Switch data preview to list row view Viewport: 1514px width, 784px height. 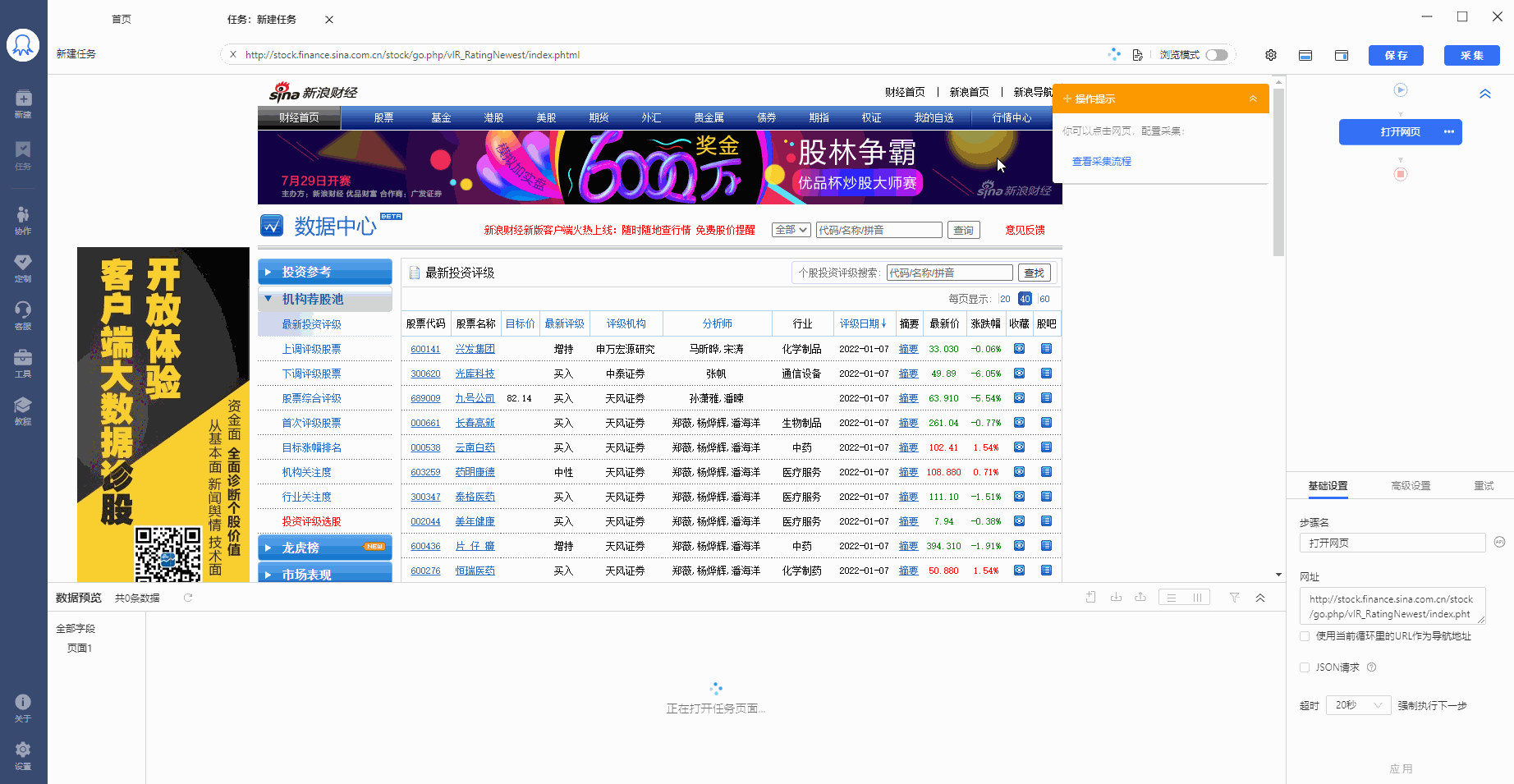tap(1172, 598)
